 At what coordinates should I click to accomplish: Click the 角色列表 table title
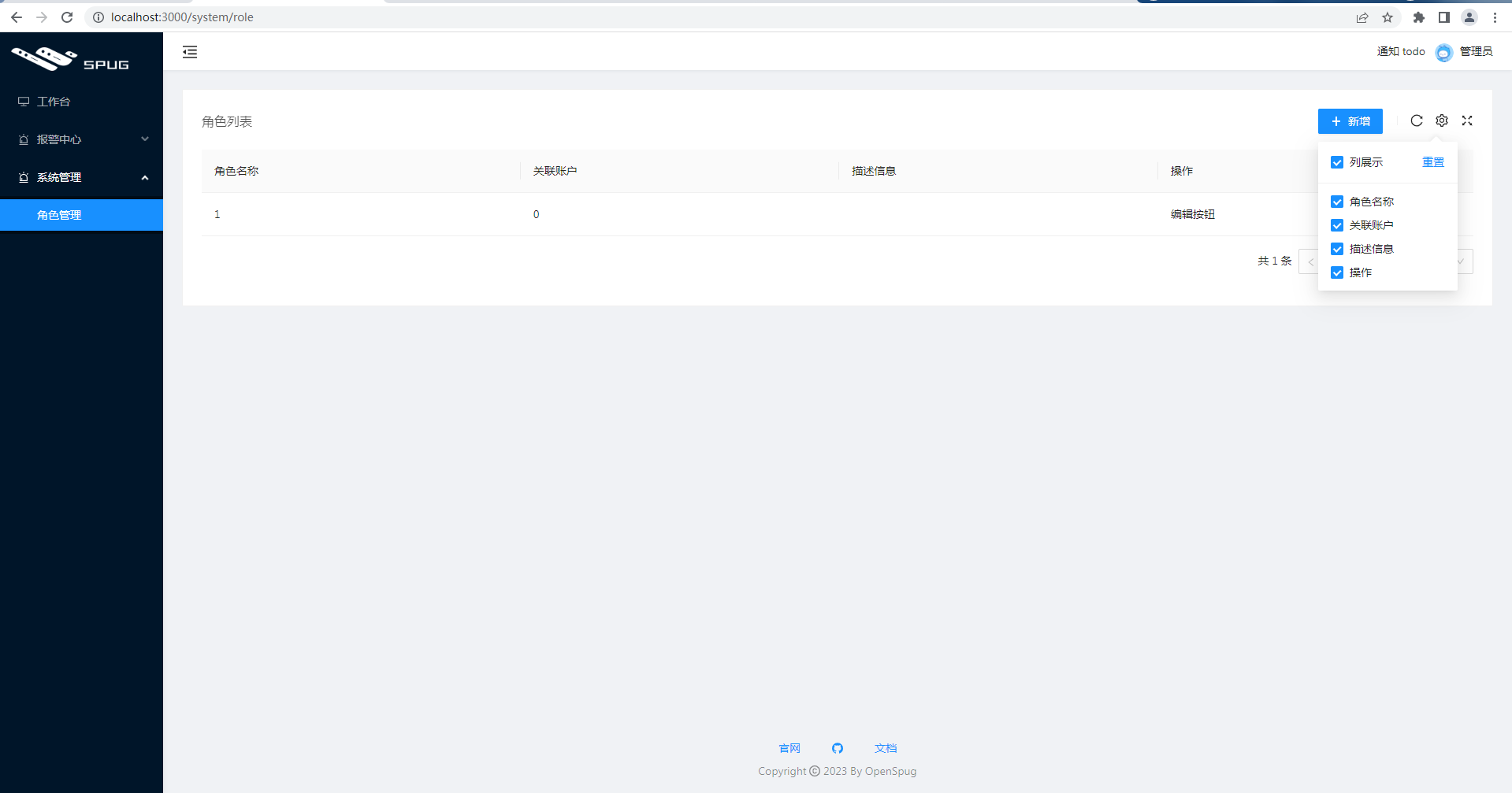[227, 121]
